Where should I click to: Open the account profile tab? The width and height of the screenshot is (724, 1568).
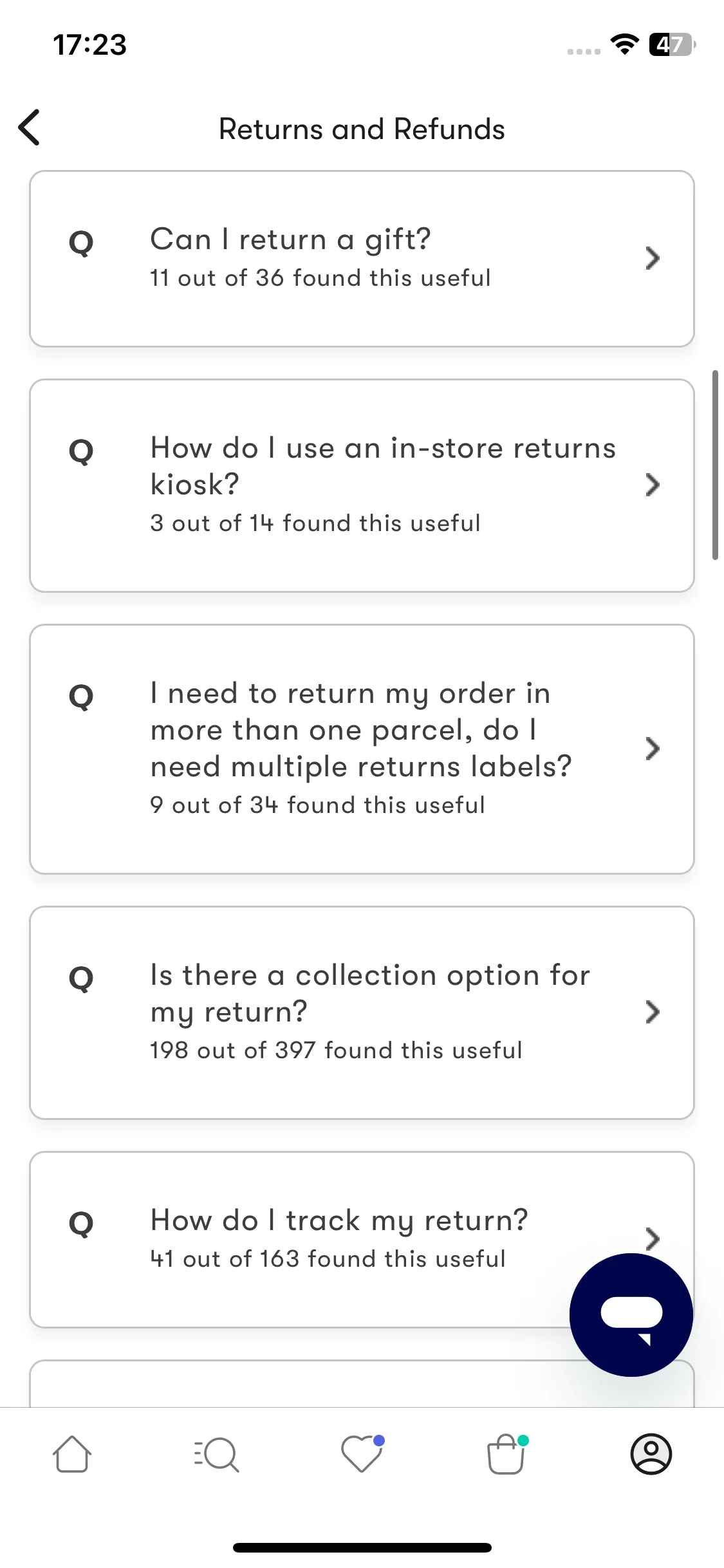click(x=651, y=1454)
